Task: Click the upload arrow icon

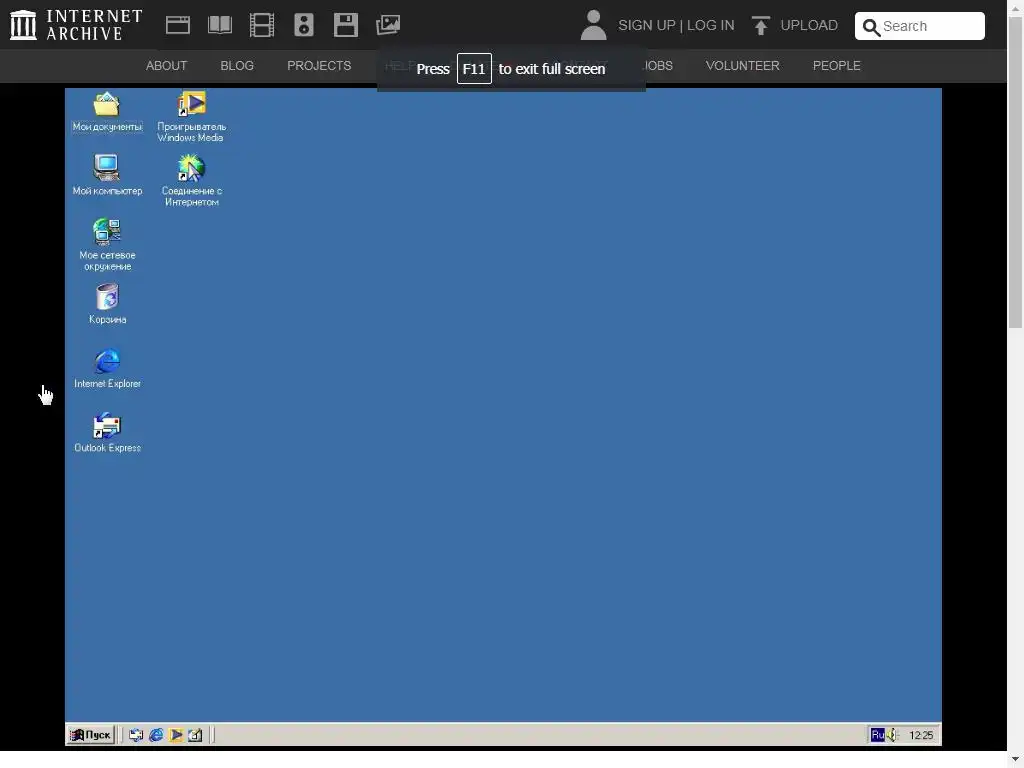Action: click(760, 25)
